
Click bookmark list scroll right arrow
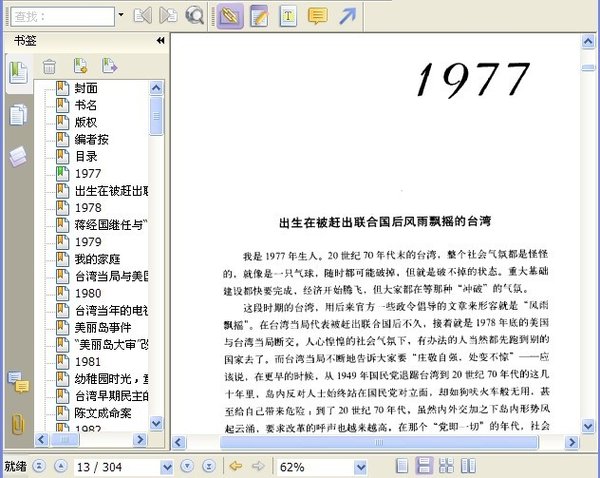140,439
